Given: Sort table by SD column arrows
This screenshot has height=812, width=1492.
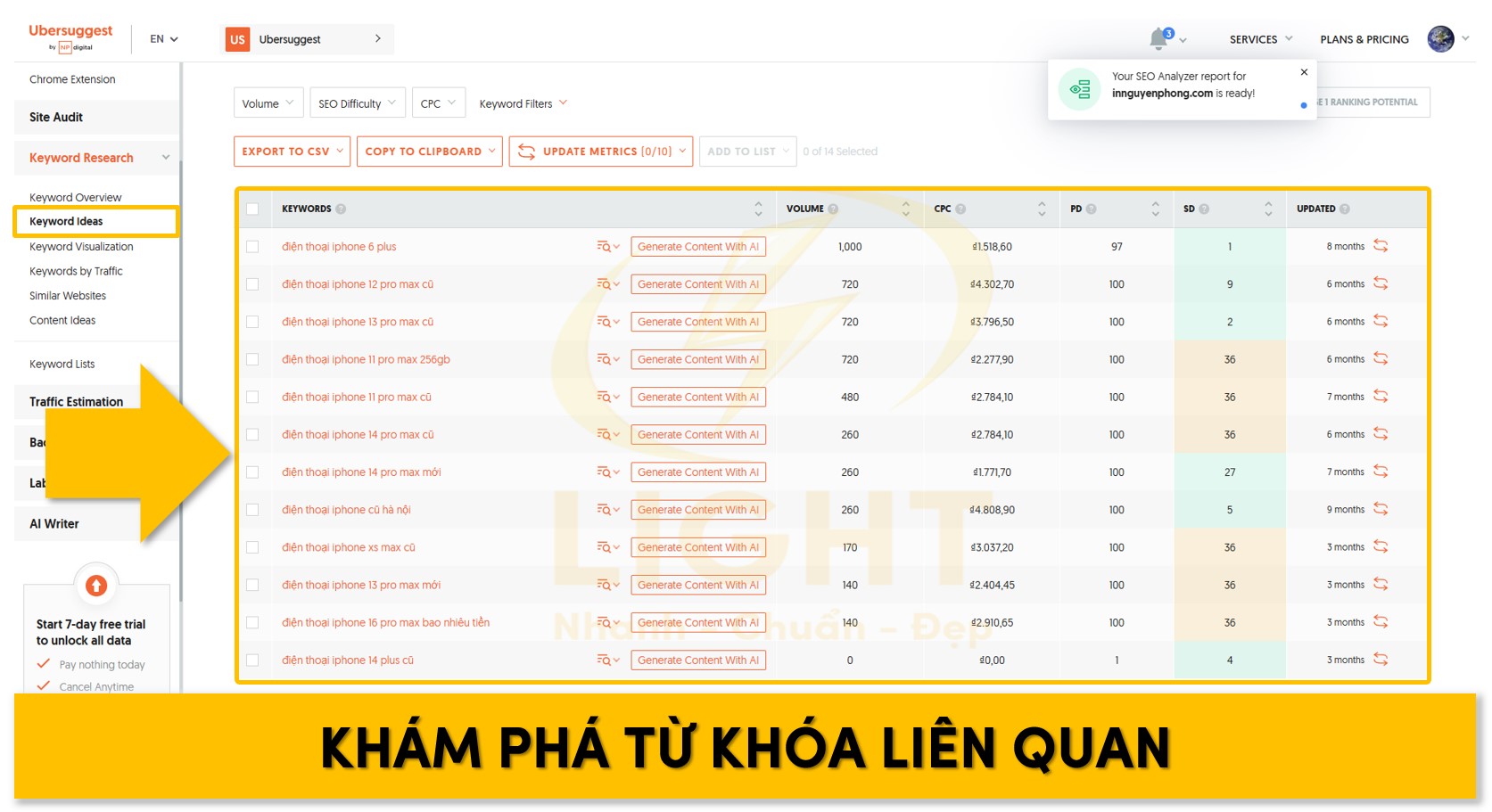Looking at the screenshot, I should [1268, 209].
